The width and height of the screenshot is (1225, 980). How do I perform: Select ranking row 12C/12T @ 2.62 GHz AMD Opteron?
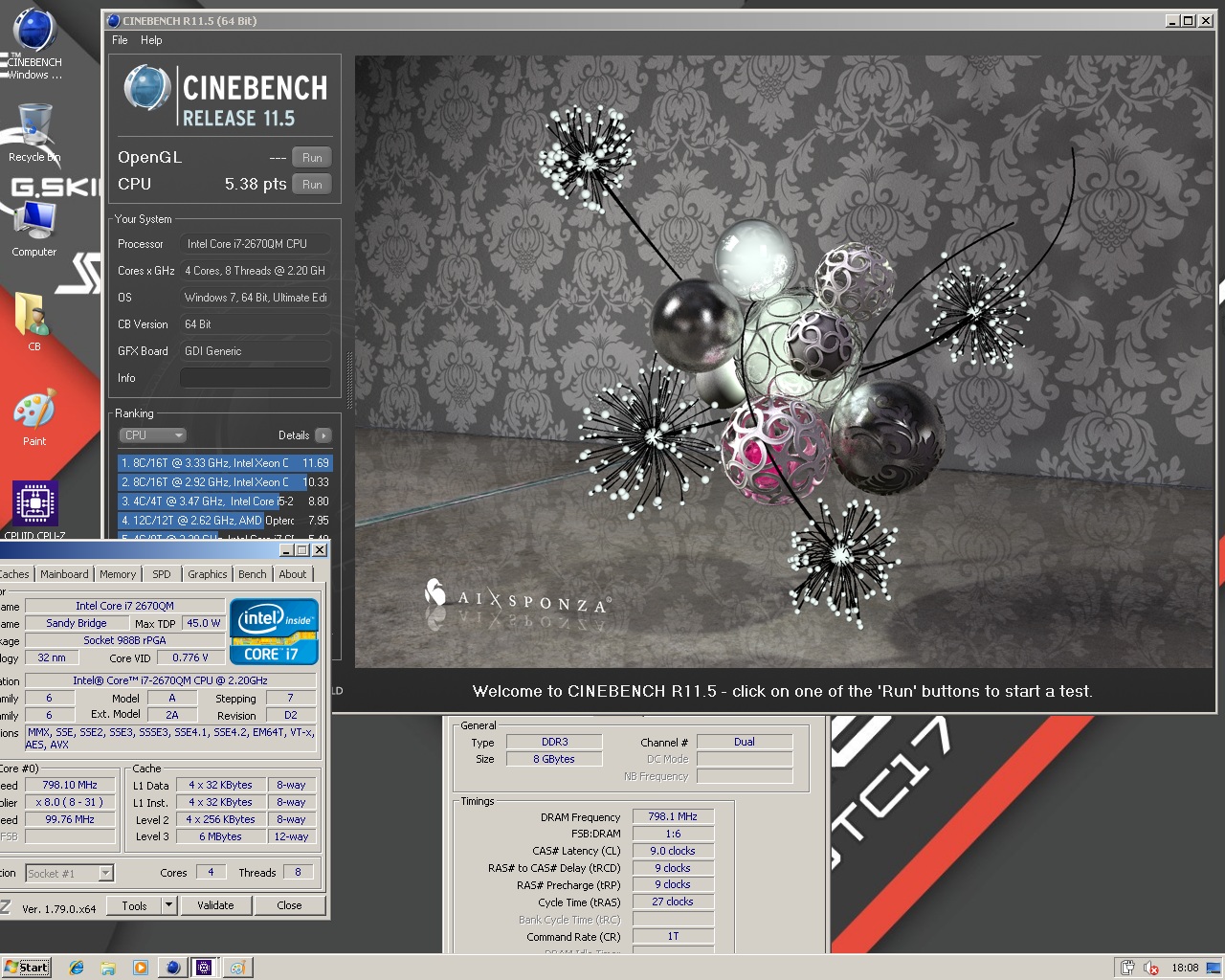tap(225, 521)
